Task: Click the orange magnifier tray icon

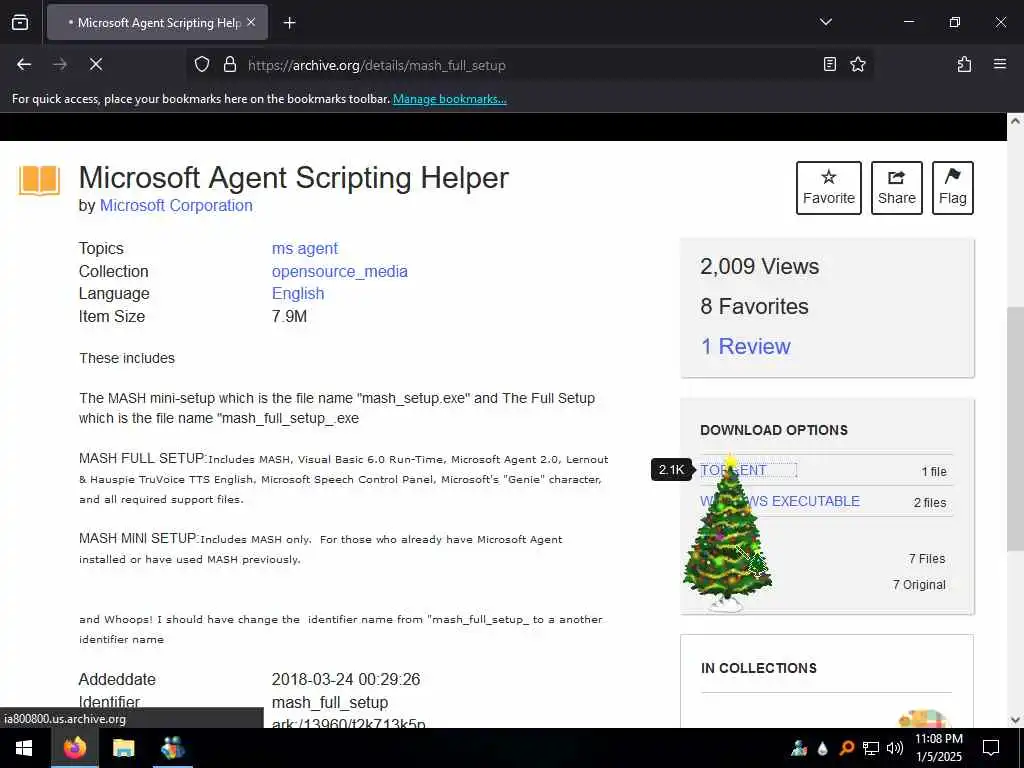Action: tap(846, 748)
